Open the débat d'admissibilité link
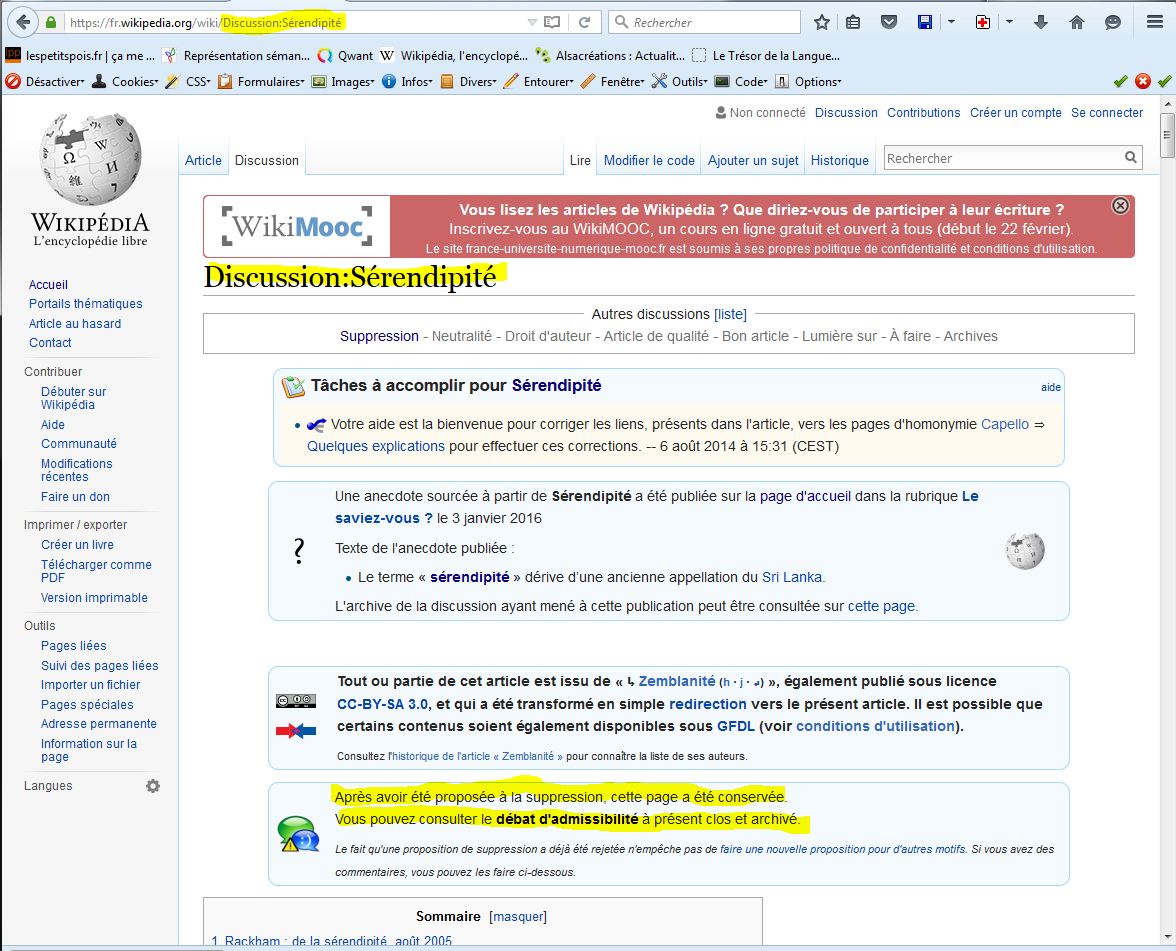 coord(567,820)
